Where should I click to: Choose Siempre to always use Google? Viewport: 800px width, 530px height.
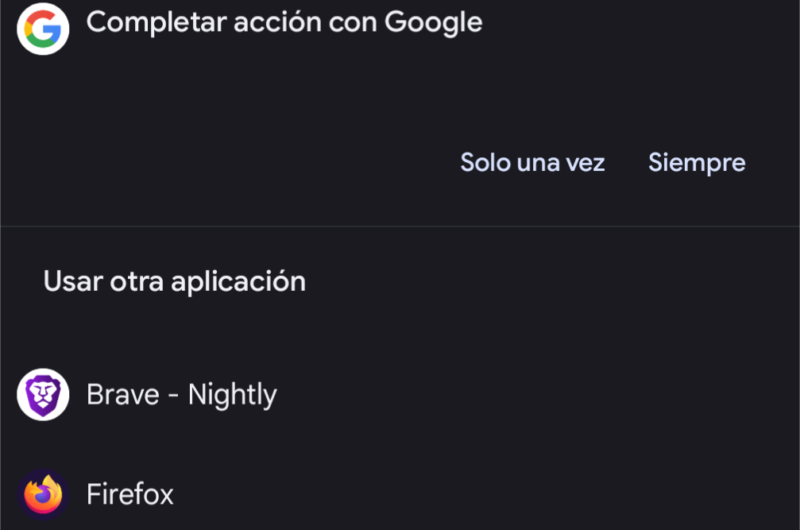(696, 163)
